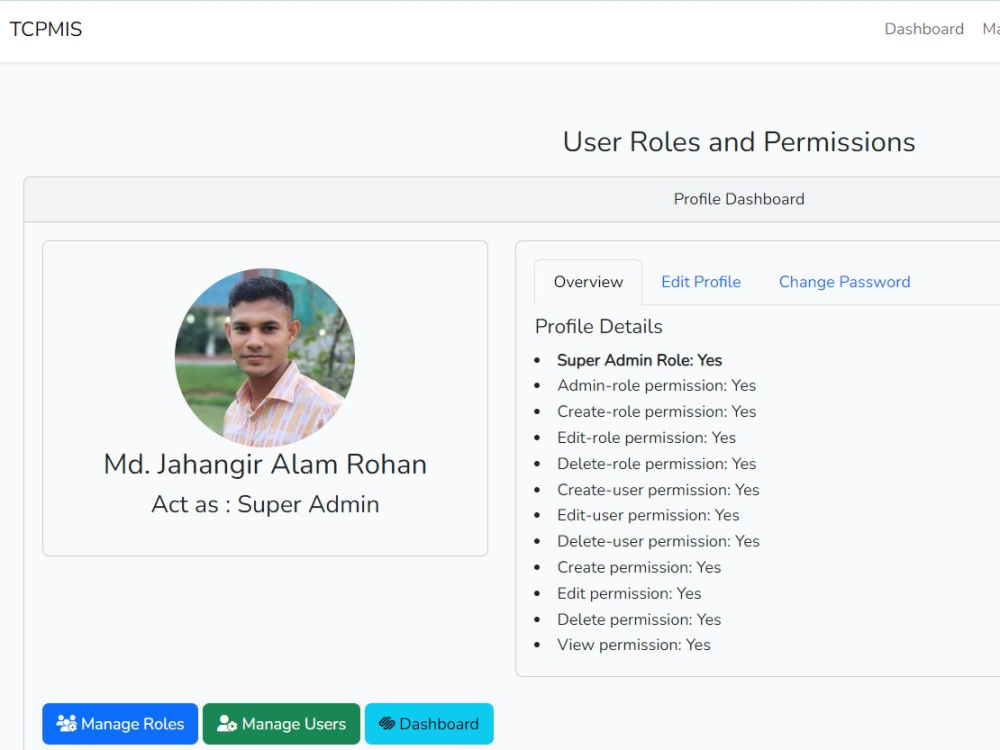This screenshot has height=750, width=1000.
Task: Open the Manage Users button
Action: point(281,724)
